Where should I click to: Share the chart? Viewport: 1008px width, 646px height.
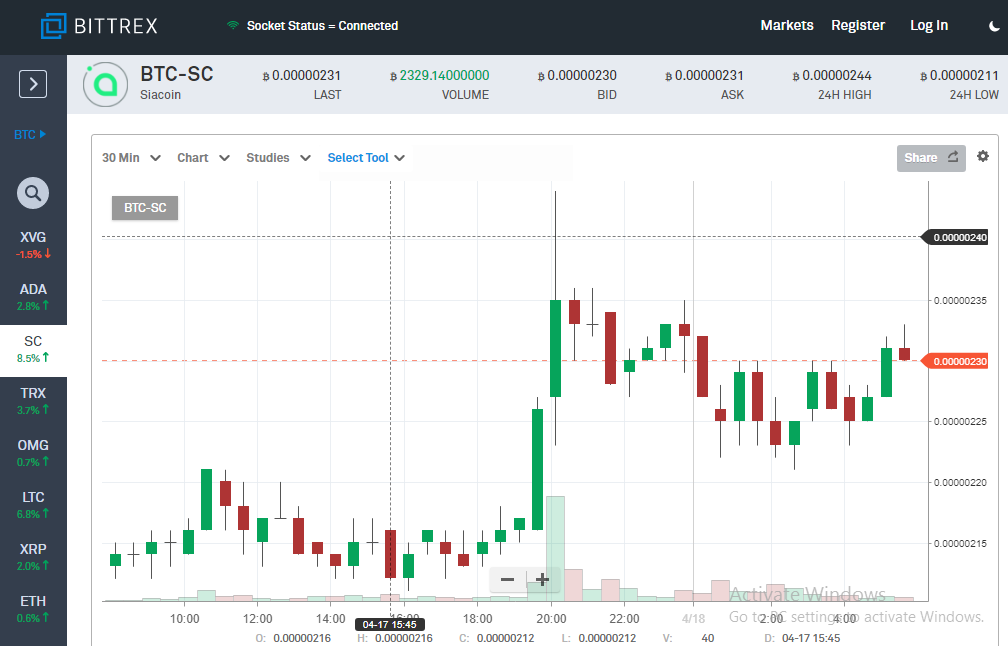[931, 158]
